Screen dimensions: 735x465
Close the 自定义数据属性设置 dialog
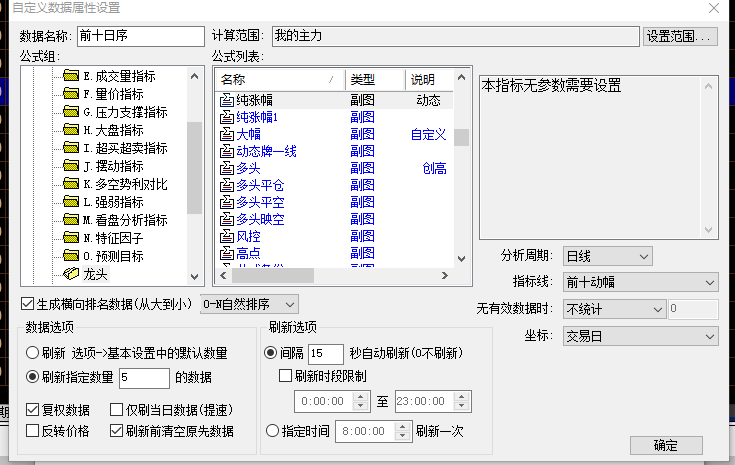(714, 8)
